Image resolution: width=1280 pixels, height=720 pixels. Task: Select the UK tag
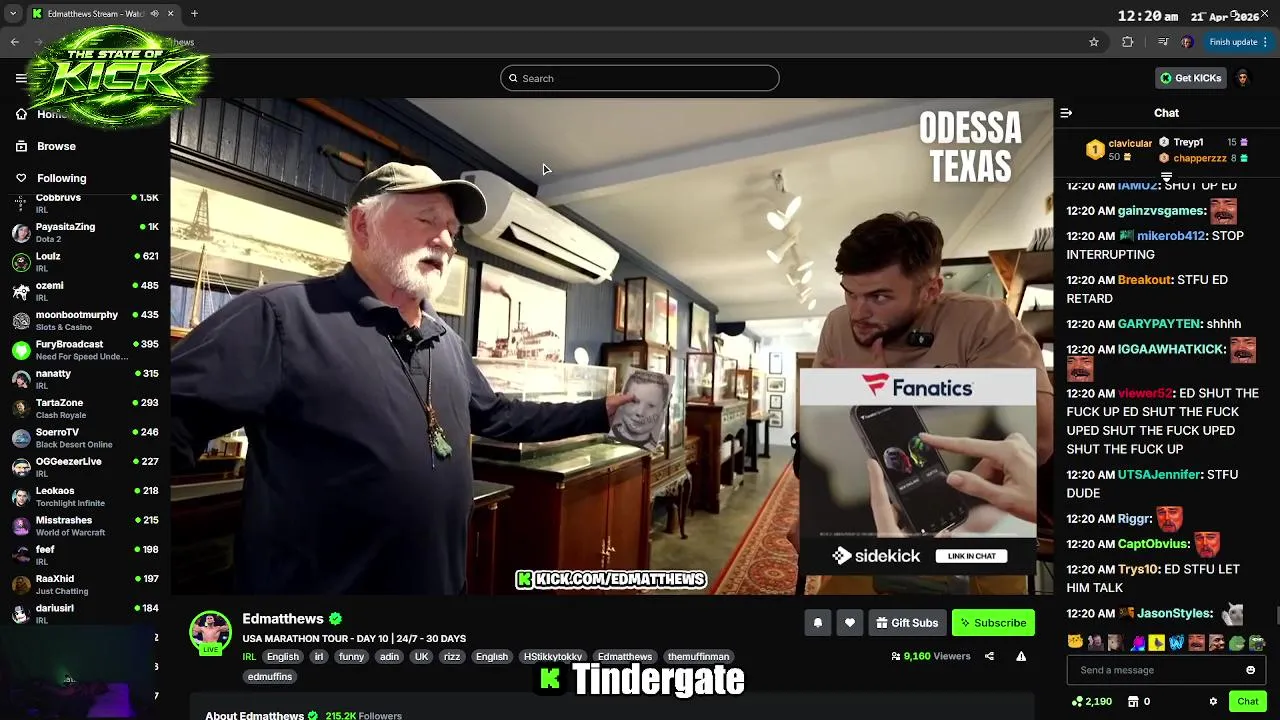click(x=421, y=657)
